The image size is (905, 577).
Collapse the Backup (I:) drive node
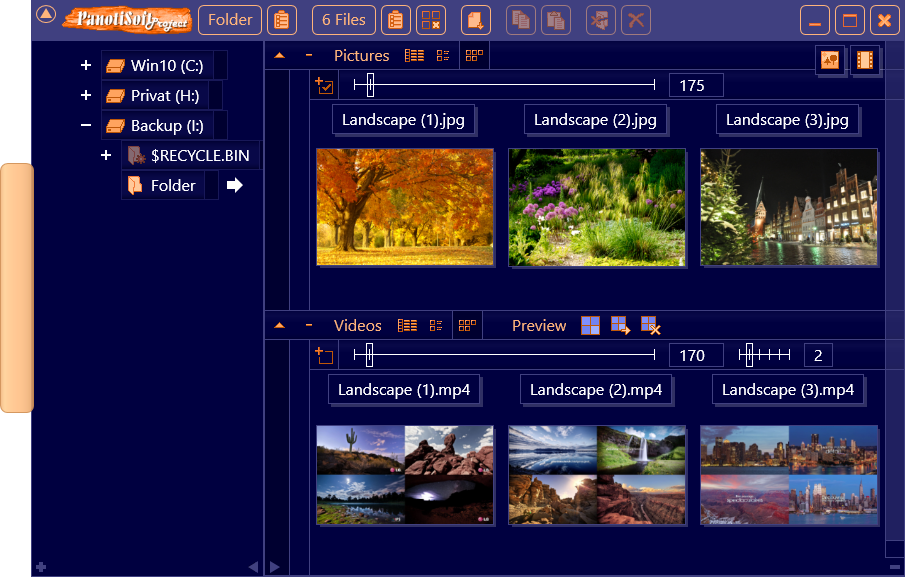pyautogui.click(x=87, y=124)
